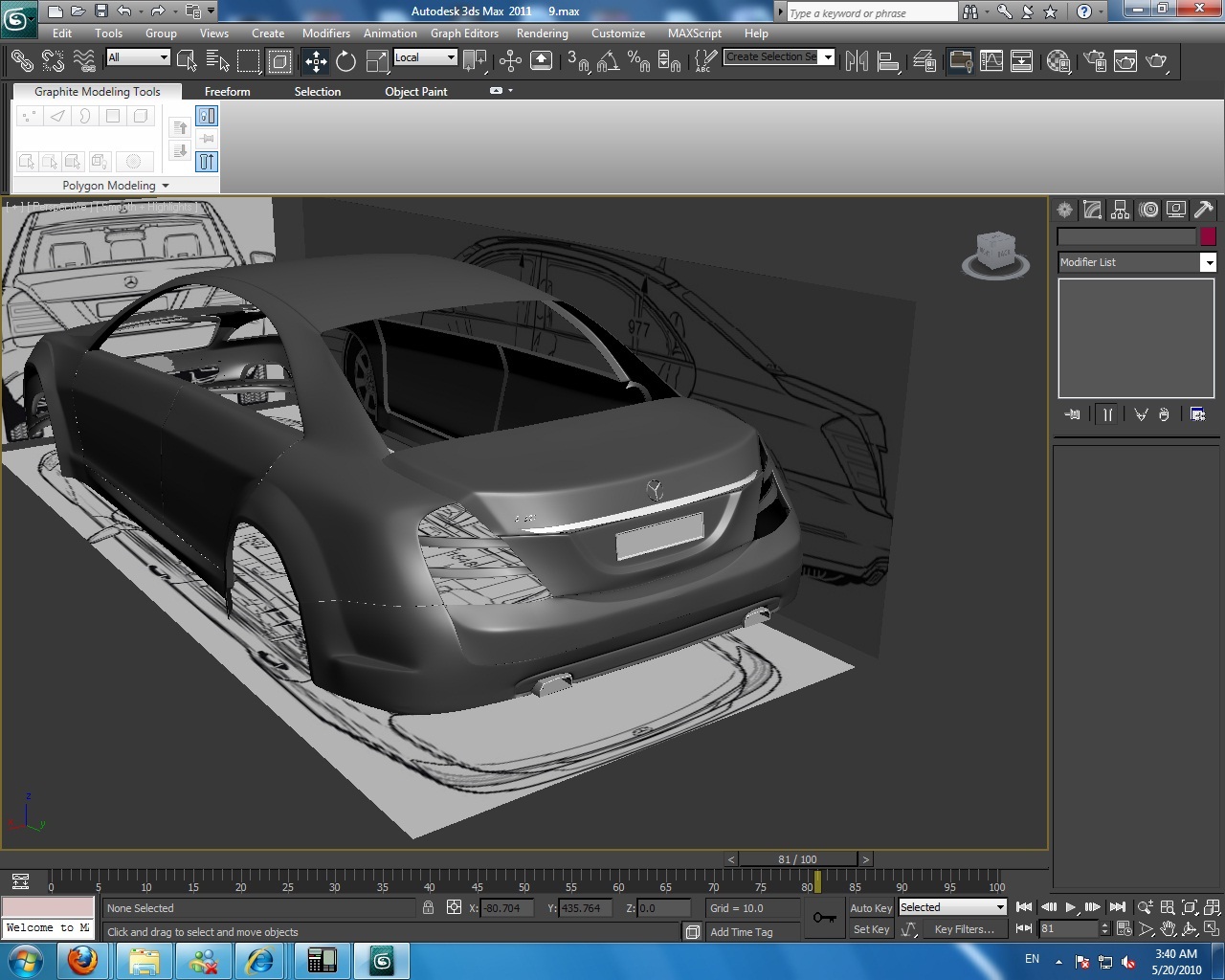The image size is (1225, 980).
Task: Open the Rendering menu
Action: click(543, 33)
